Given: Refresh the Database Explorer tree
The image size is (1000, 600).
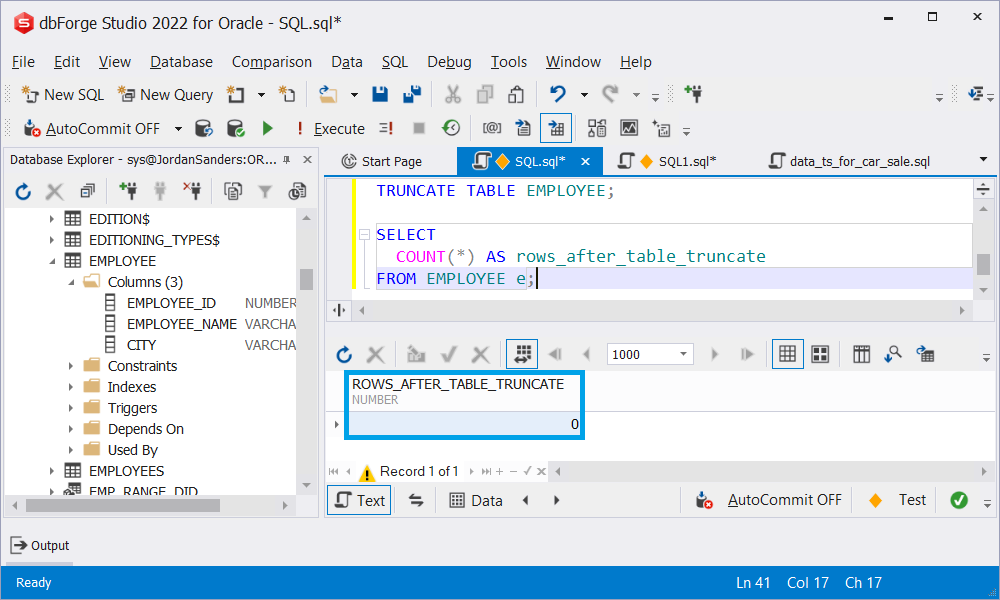Looking at the screenshot, I should [21, 193].
